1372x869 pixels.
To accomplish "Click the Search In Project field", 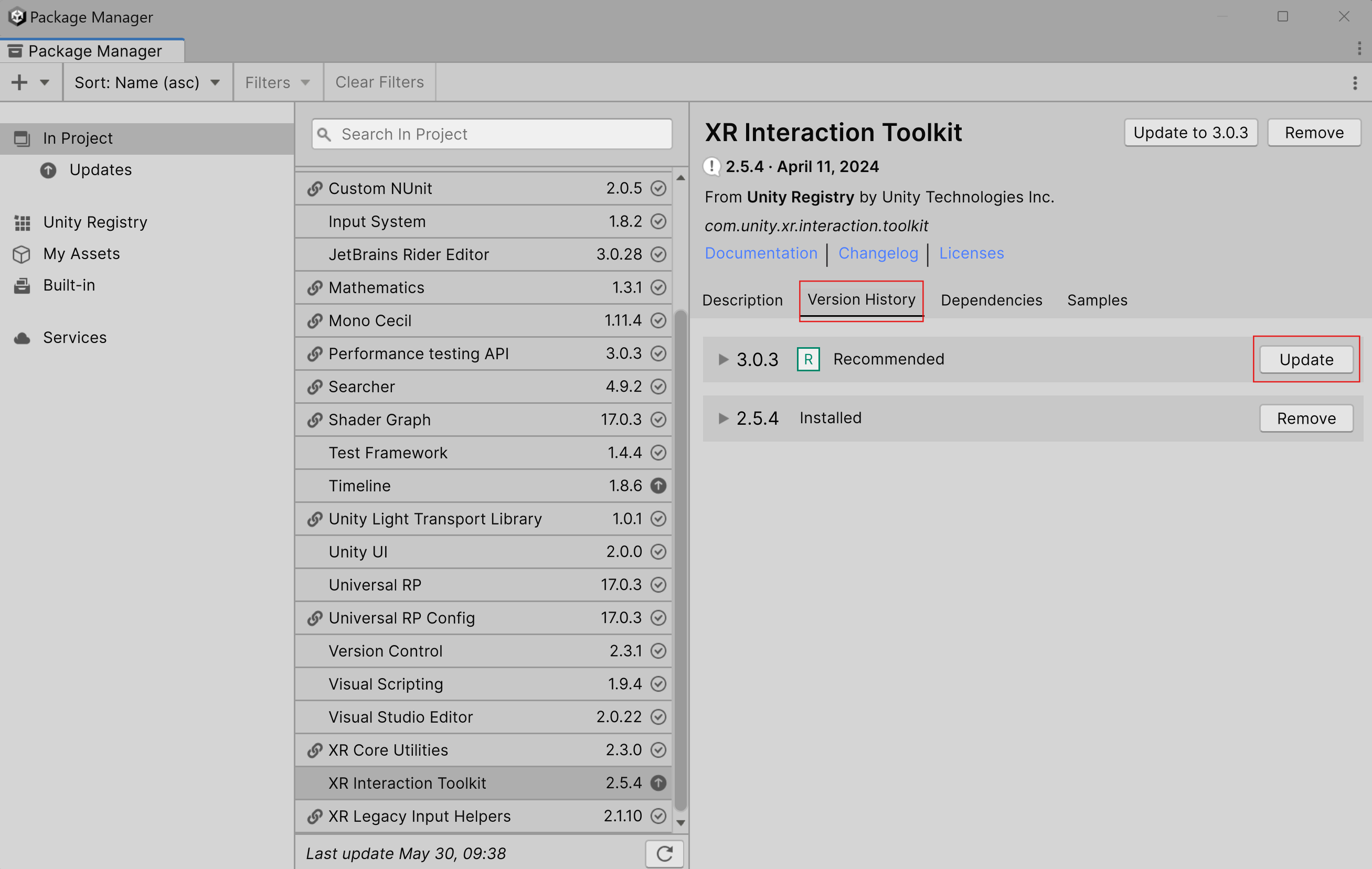I will point(490,134).
